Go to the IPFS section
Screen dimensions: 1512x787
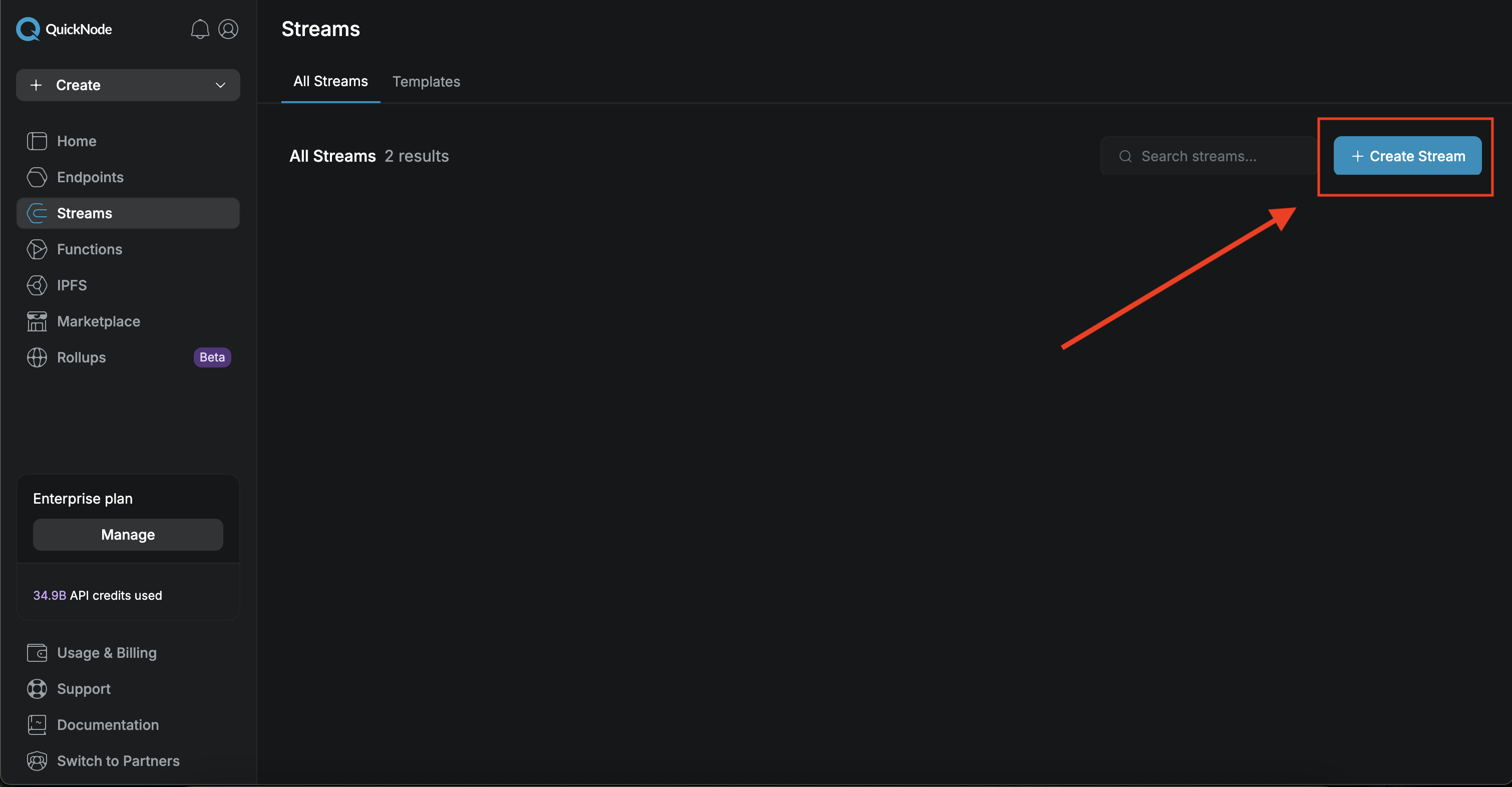(71, 285)
